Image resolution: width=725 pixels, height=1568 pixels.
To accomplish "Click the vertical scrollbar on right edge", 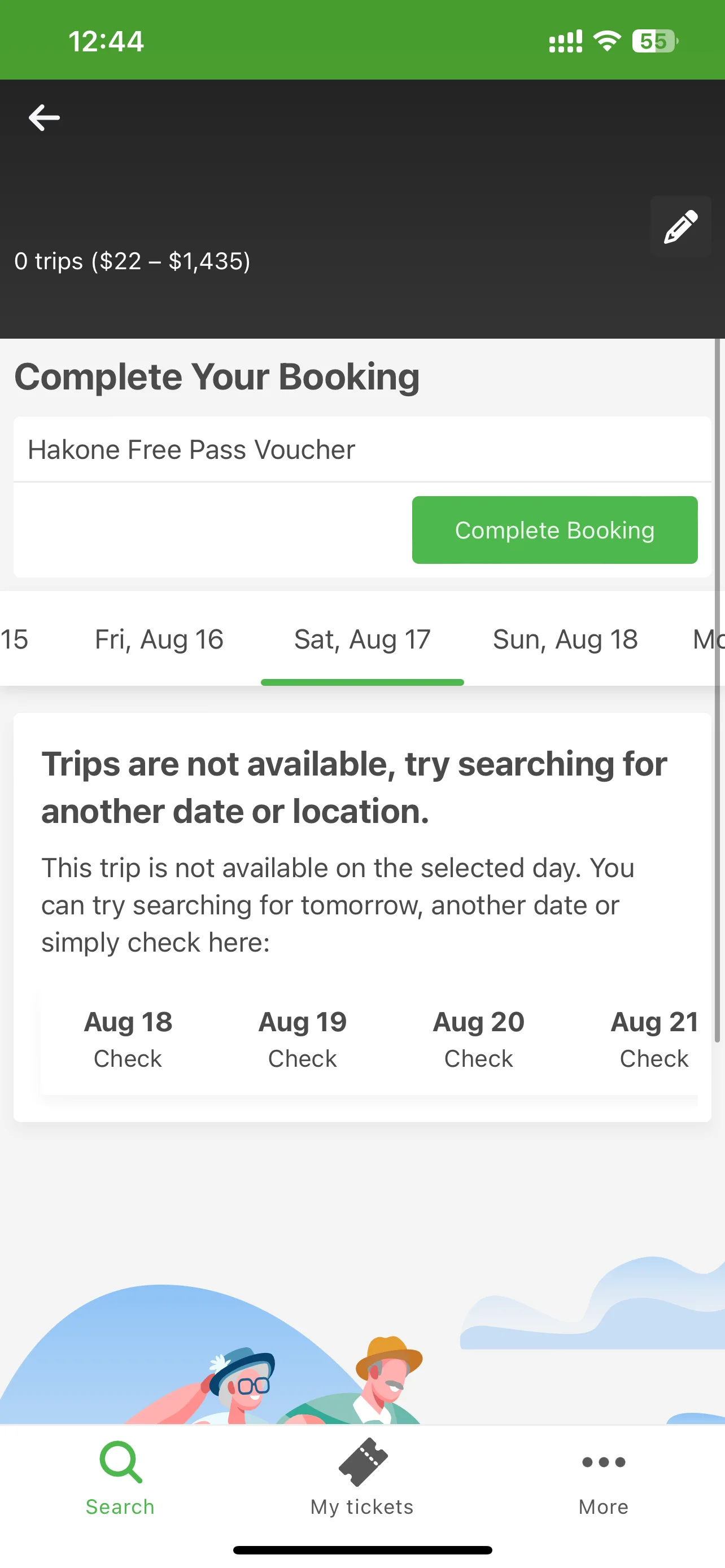I will click(x=717, y=689).
